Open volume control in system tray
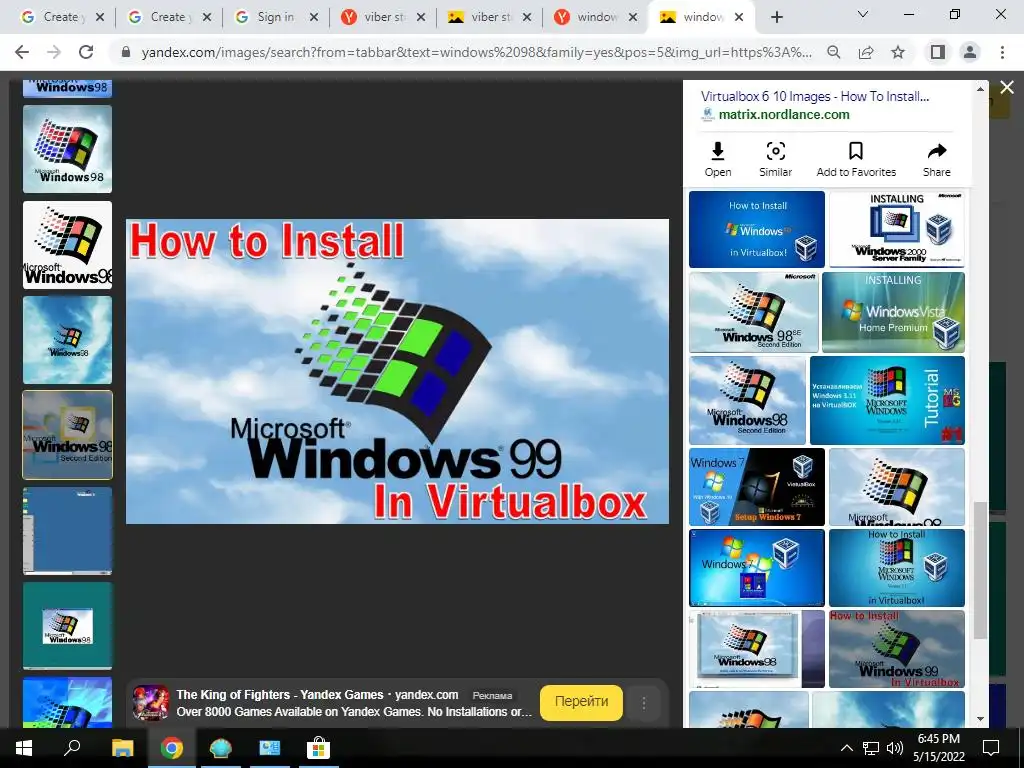This screenshot has height=768, width=1024. [x=895, y=748]
